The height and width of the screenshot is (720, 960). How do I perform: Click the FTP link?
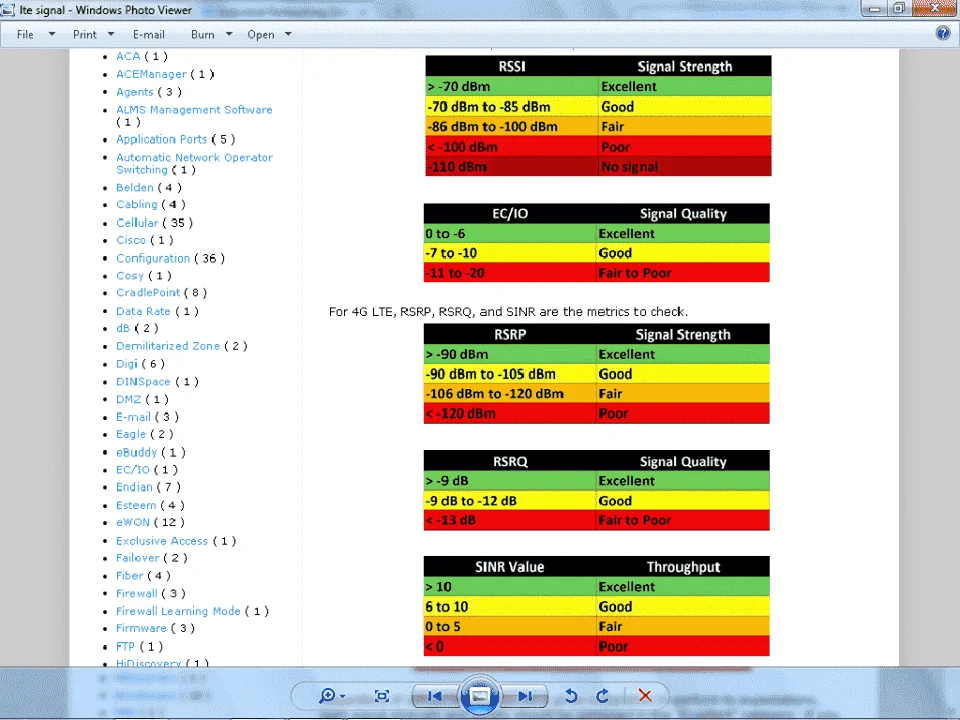pos(125,647)
